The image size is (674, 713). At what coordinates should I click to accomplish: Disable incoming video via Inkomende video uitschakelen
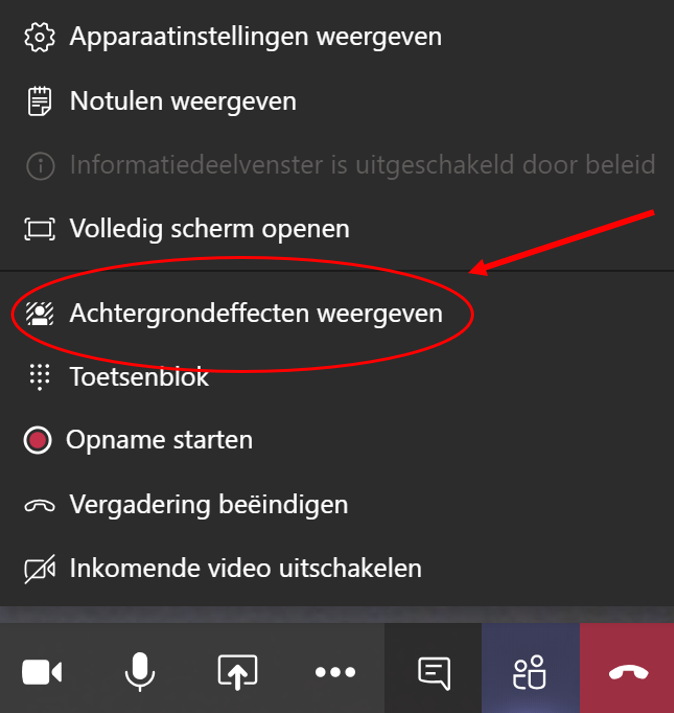coord(337,569)
